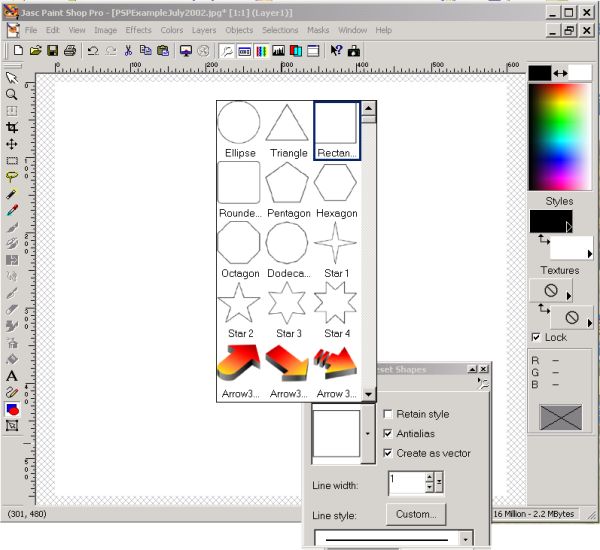This screenshot has height=550, width=600.
Task: Select the Crop tool
Action: [x=12, y=127]
